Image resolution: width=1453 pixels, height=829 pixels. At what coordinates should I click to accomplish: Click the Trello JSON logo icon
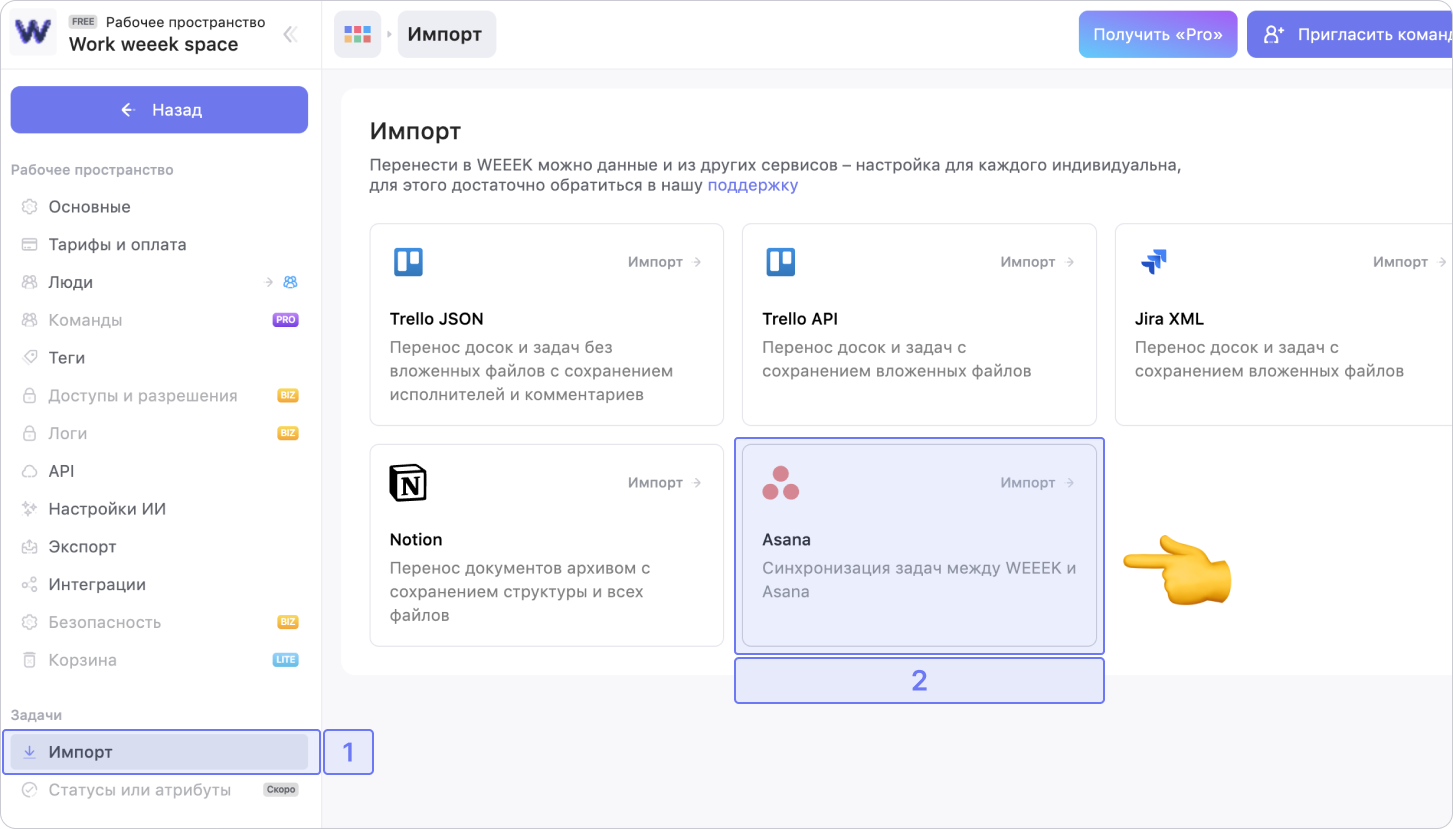click(408, 262)
